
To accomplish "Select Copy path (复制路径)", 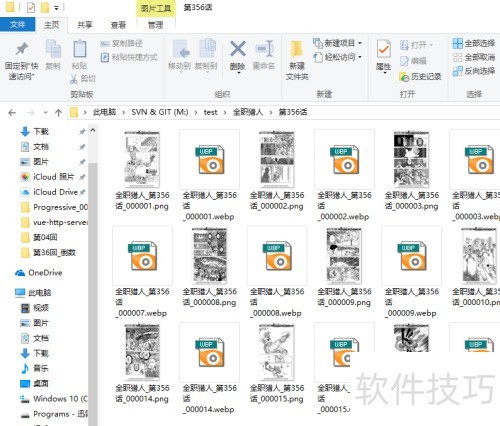I will pyautogui.click(x=121, y=43).
